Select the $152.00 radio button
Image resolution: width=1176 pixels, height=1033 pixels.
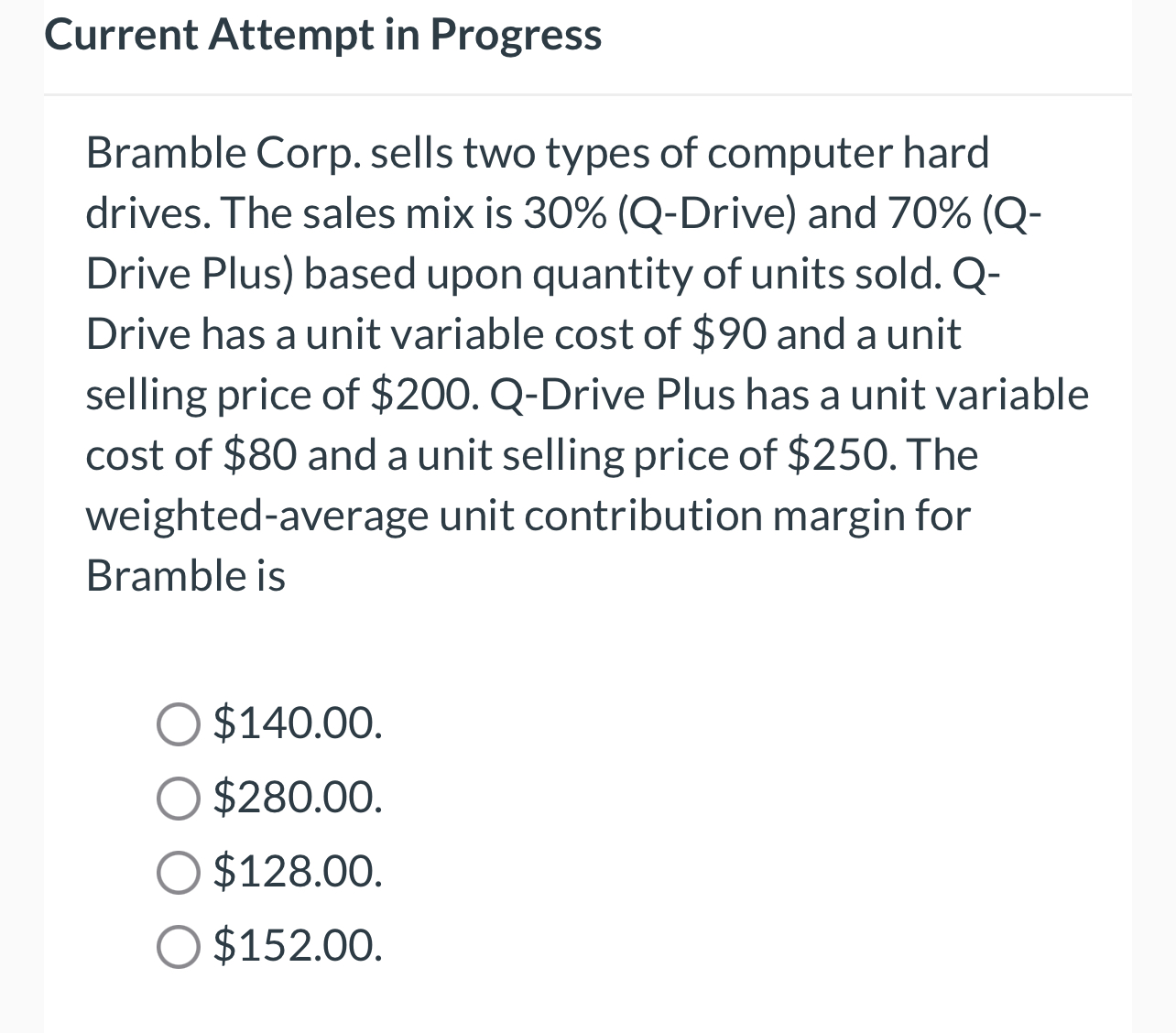pos(180,946)
